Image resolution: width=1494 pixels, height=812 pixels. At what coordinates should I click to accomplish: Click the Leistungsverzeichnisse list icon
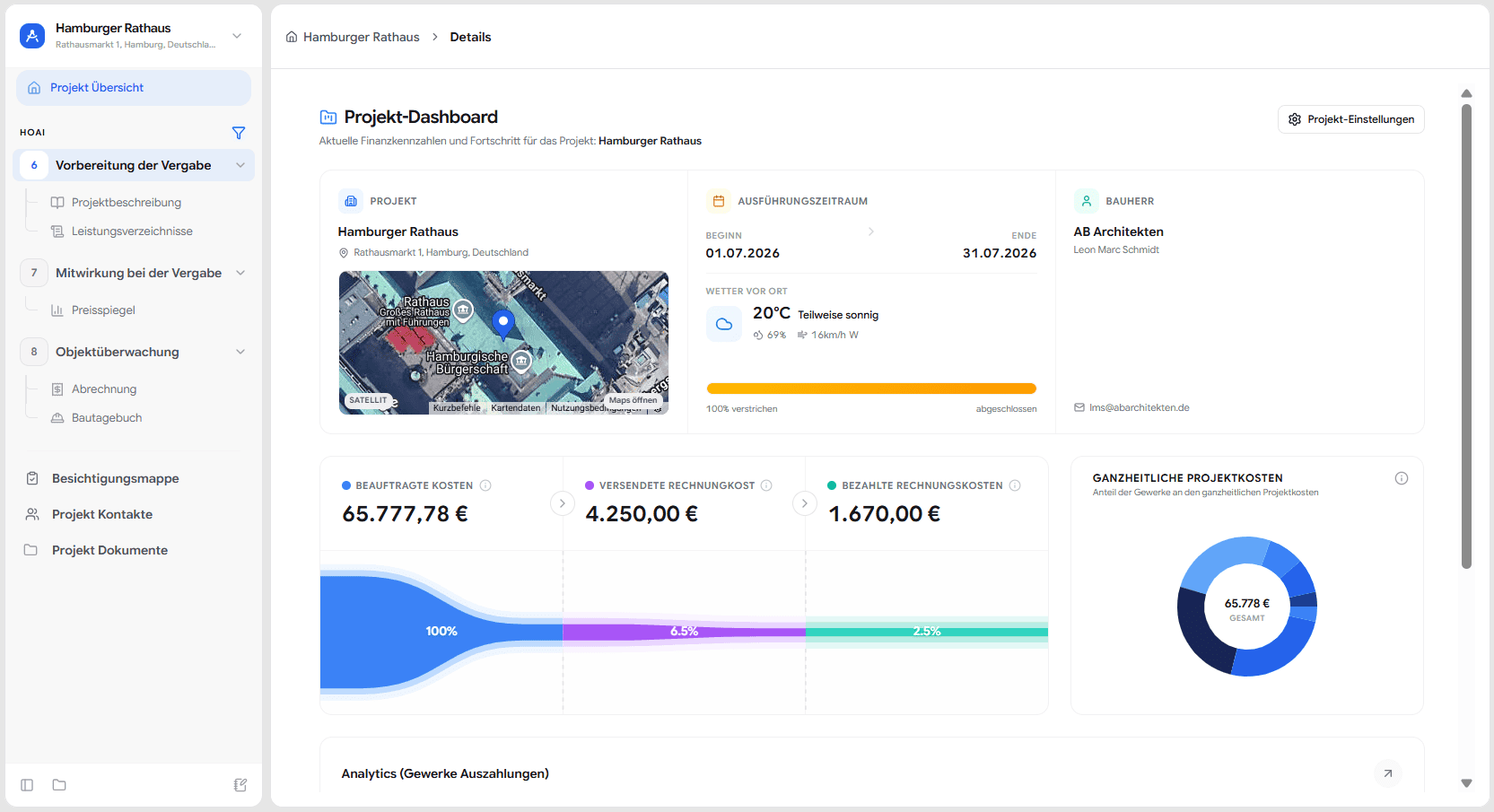pos(57,231)
